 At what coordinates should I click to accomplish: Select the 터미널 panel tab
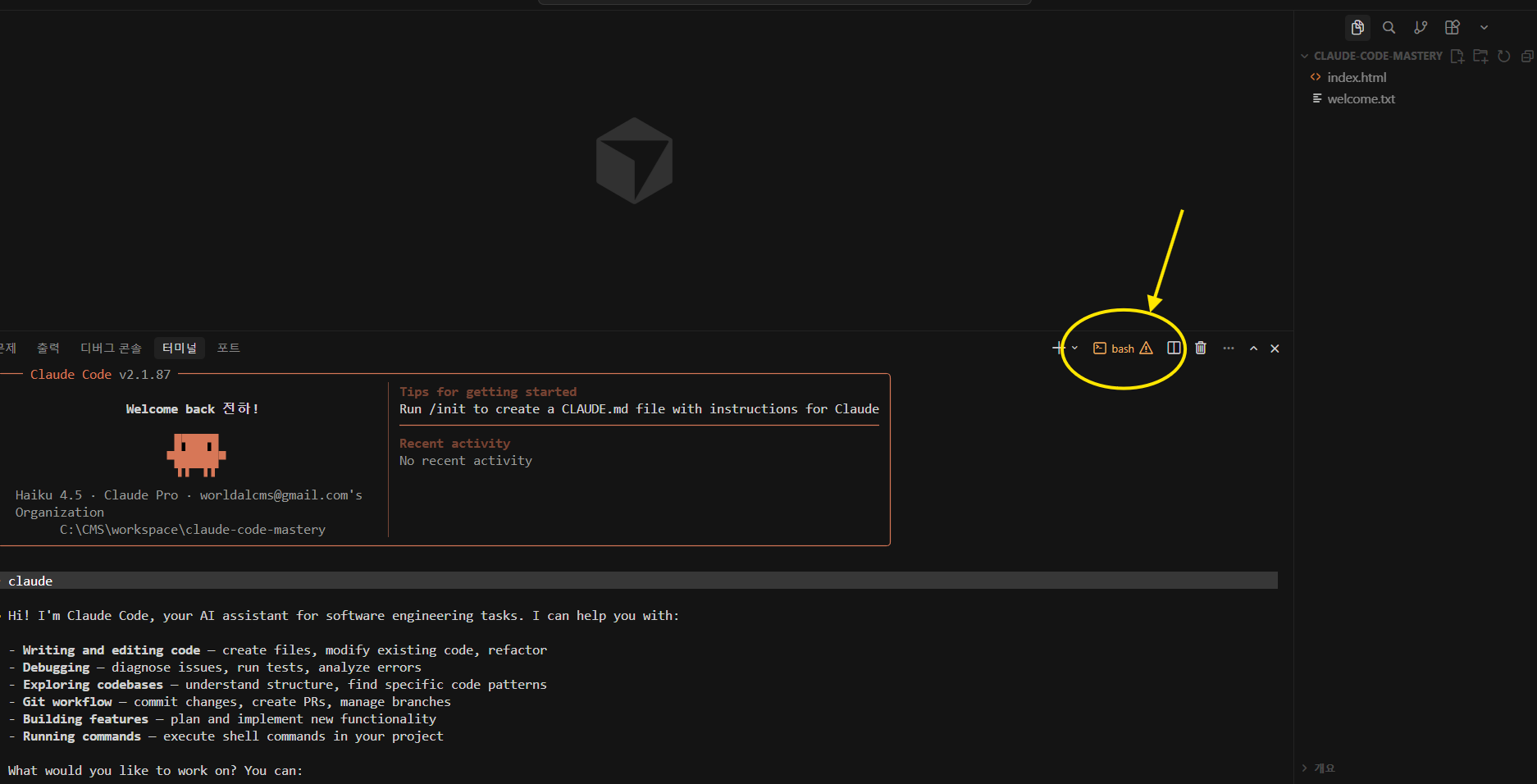tap(180, 349)
